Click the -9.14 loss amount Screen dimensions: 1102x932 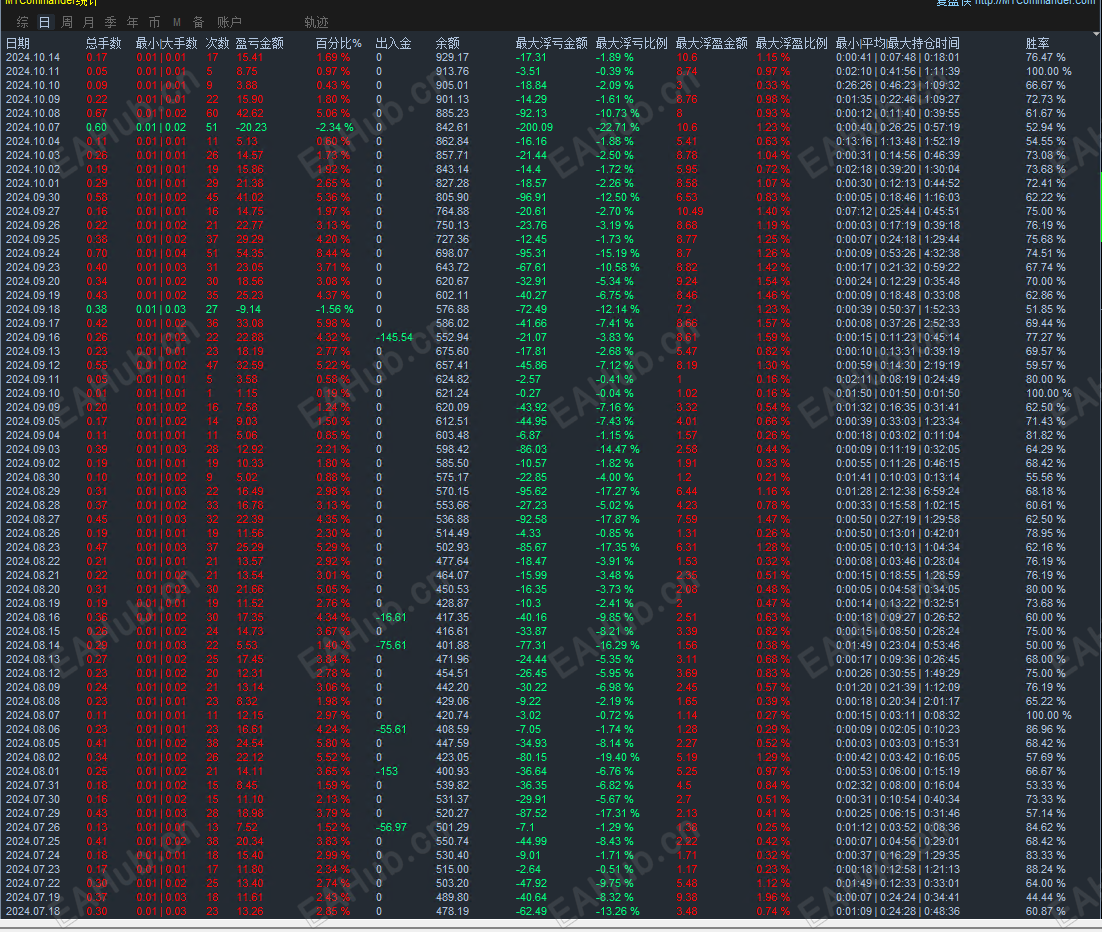click(x=248, y=310)
